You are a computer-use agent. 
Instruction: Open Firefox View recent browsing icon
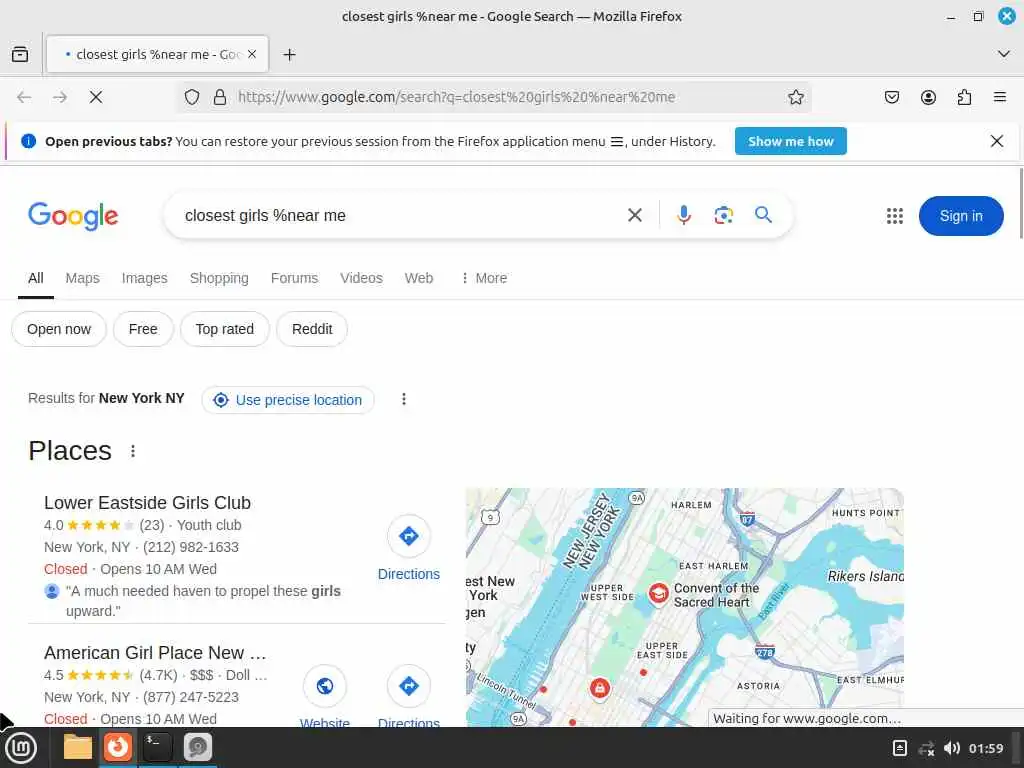pyautogui.click(x=20, y=54)
